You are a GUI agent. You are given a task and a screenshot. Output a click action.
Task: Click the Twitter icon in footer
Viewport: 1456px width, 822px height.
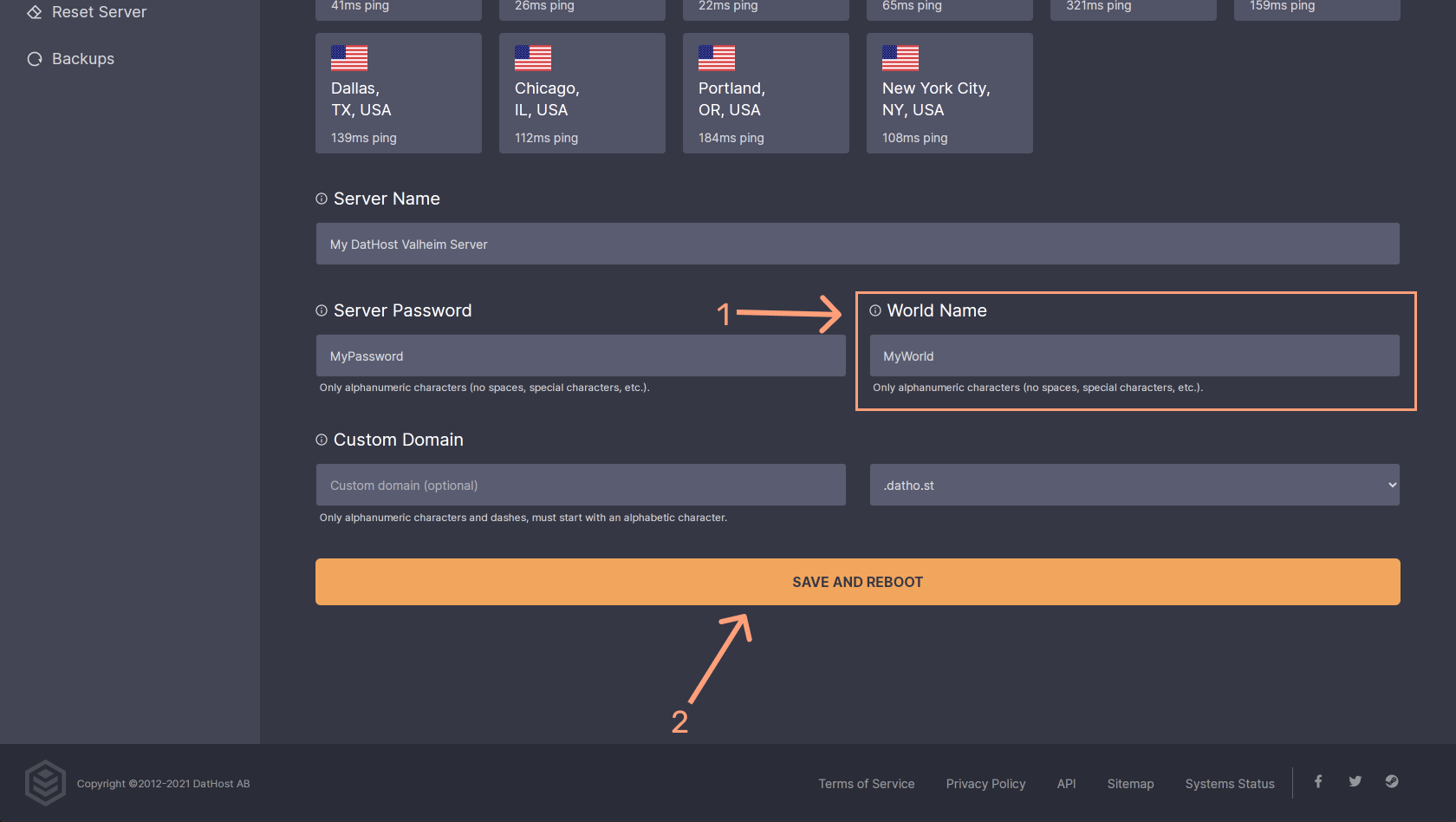1355,782
